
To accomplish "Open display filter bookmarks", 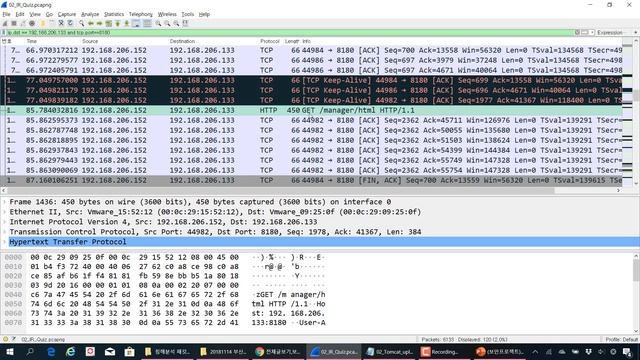I will [4, 32].
